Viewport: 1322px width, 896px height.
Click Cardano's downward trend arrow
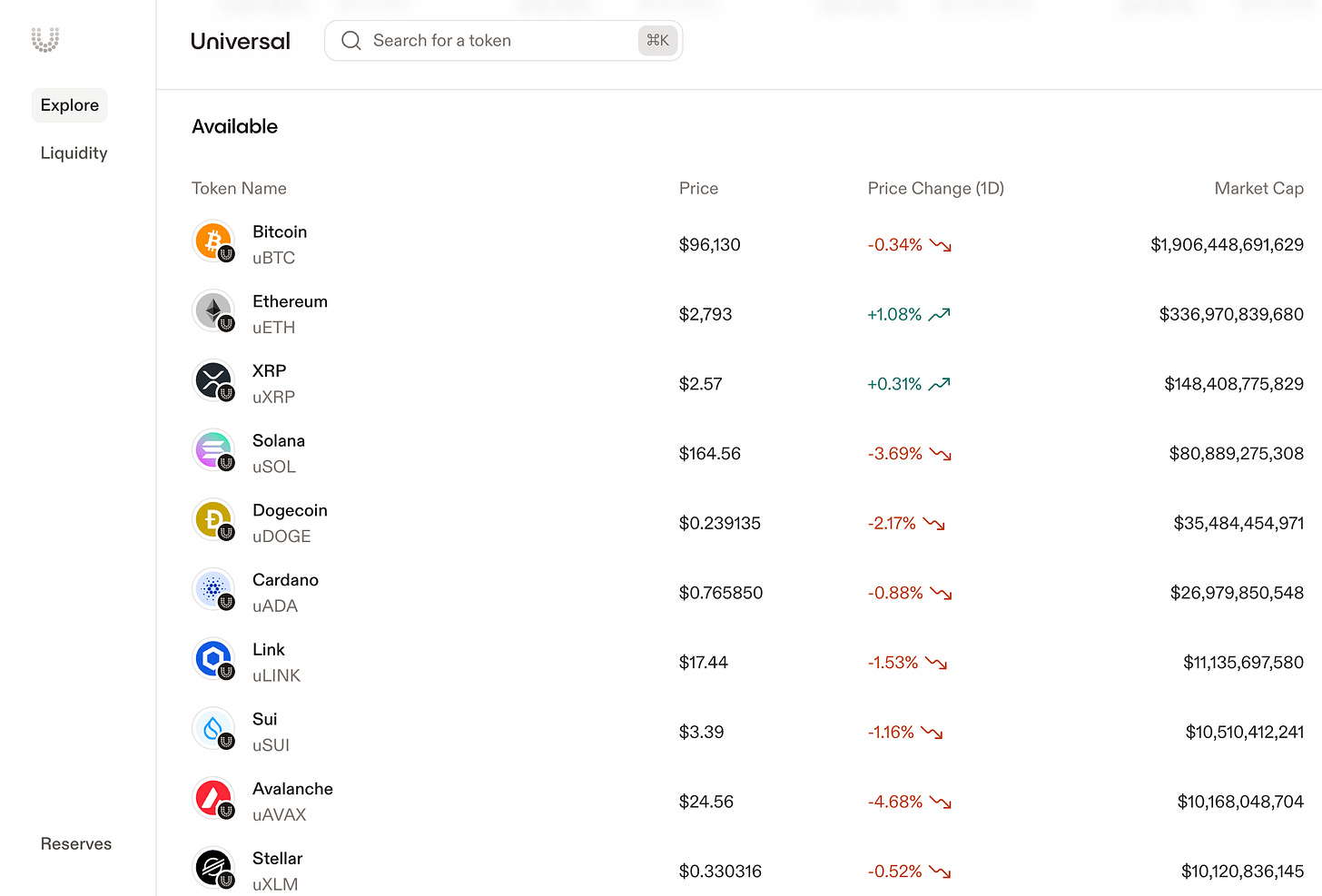click(x=941, y=593)
